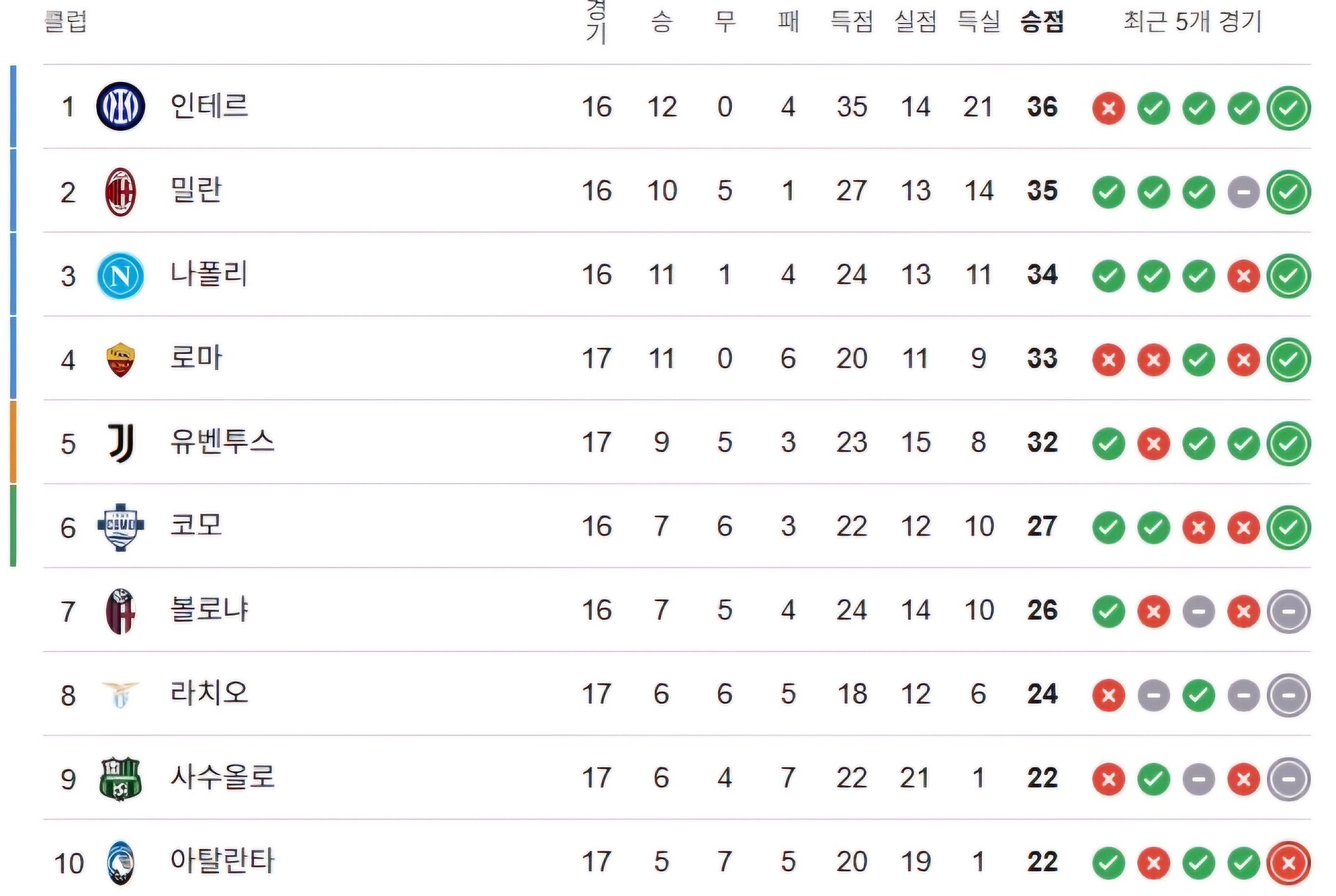Click the Como club crest
This screenshot has height=896, width=1336.
tap(120, 527)
